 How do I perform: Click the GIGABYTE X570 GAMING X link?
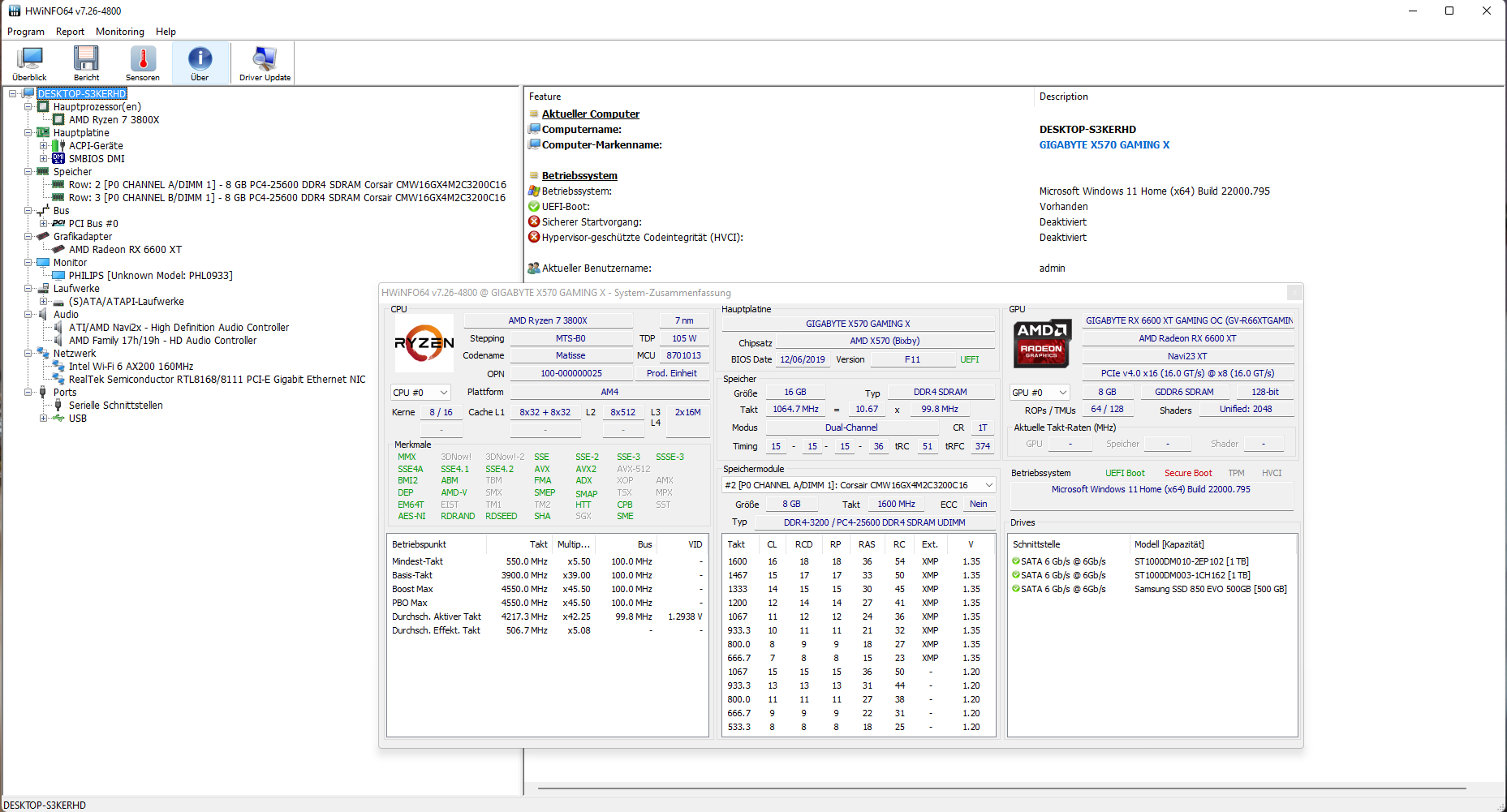tap(1104, 144)
